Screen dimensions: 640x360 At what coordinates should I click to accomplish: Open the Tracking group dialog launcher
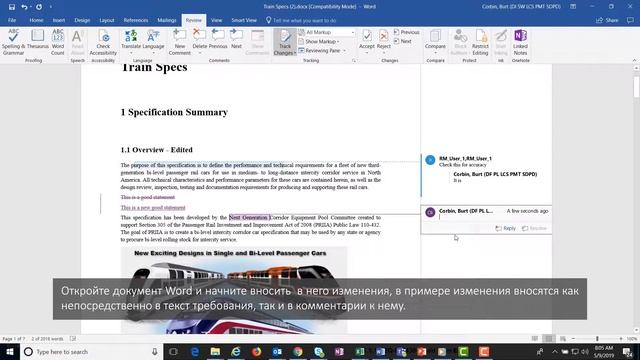click(354, 60)
